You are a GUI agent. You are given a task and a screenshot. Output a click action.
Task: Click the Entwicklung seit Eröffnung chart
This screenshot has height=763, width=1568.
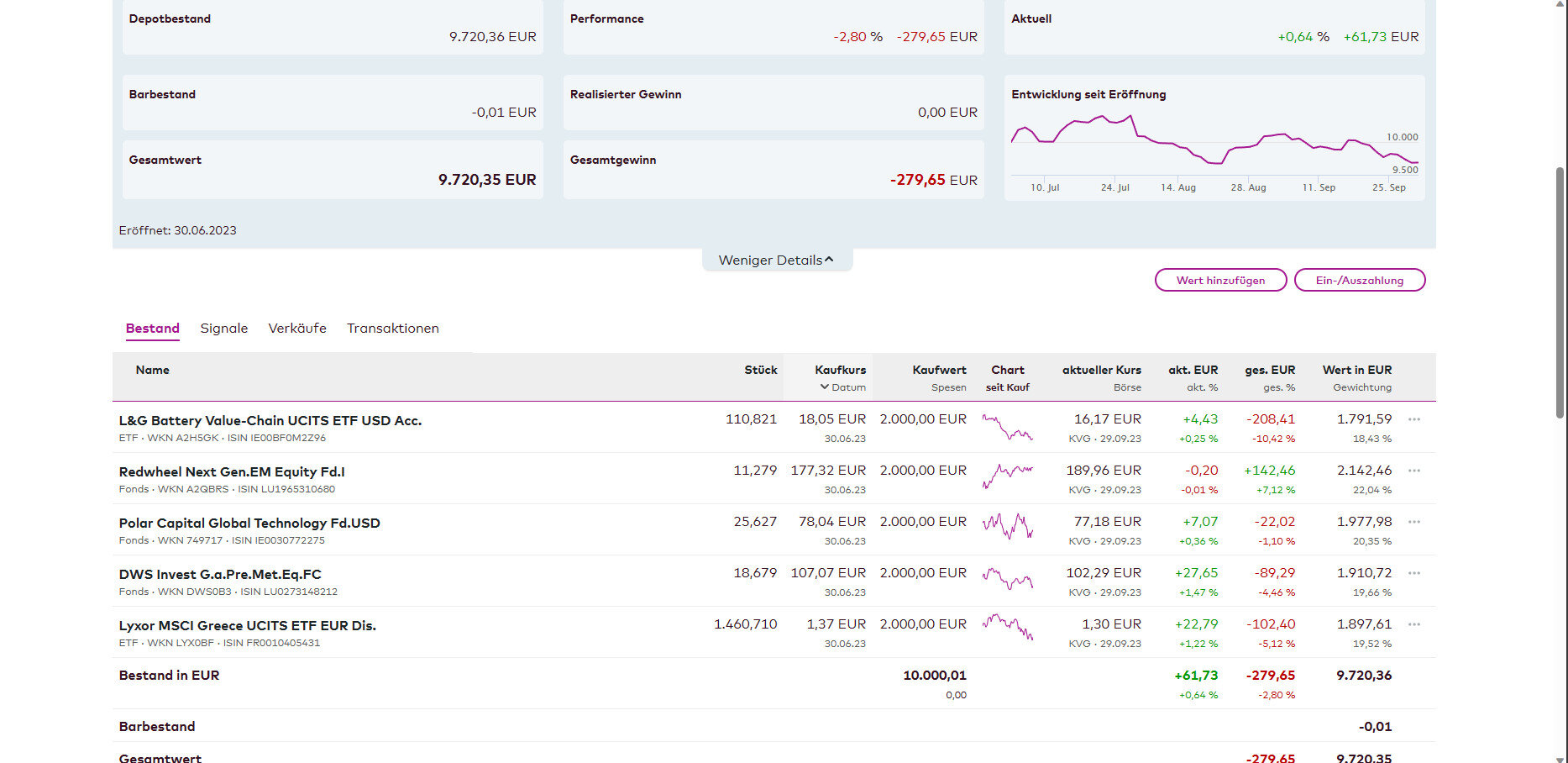[1214, 147]
